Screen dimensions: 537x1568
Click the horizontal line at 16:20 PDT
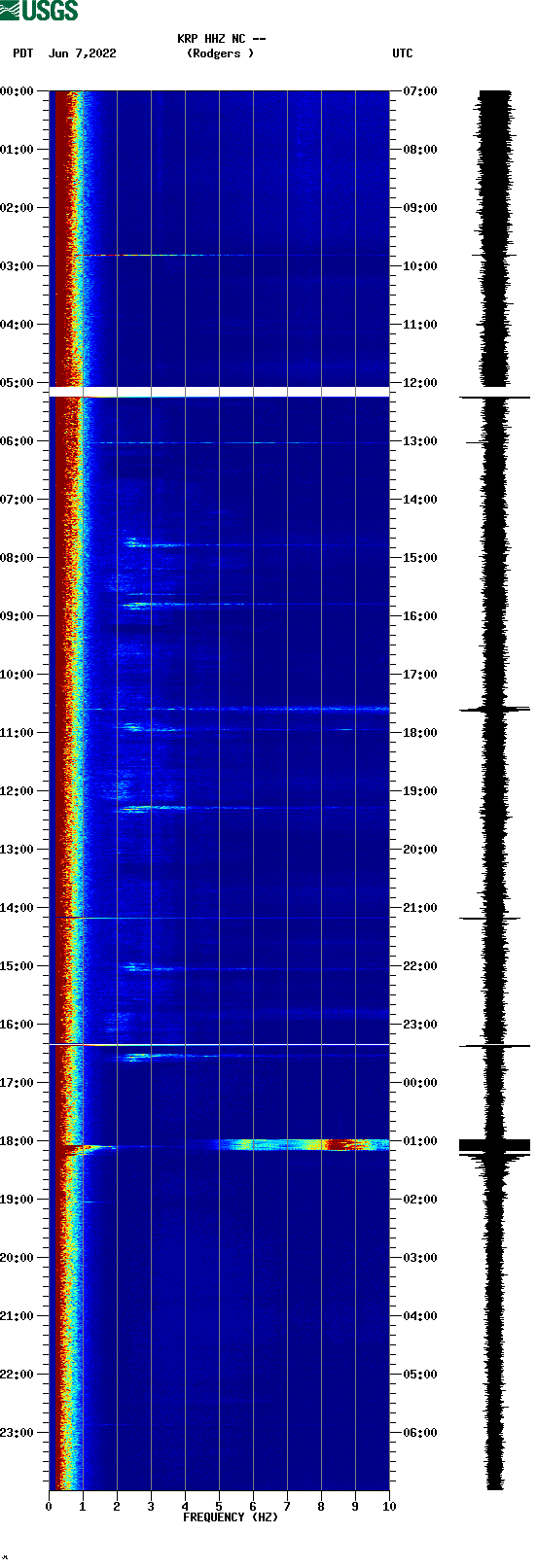pyautogui.click(x=219, y=1045)
